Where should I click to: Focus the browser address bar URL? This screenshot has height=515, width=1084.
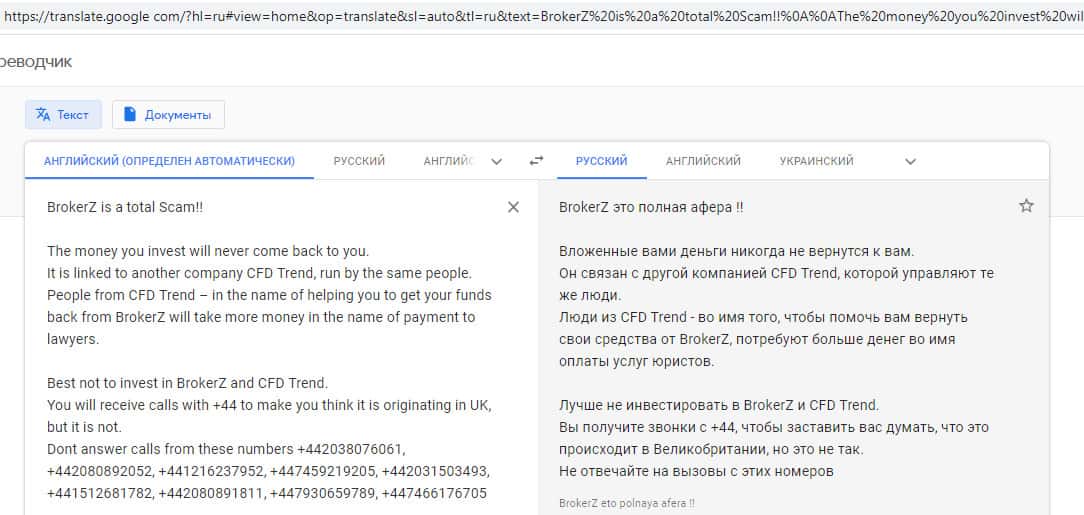540,15
